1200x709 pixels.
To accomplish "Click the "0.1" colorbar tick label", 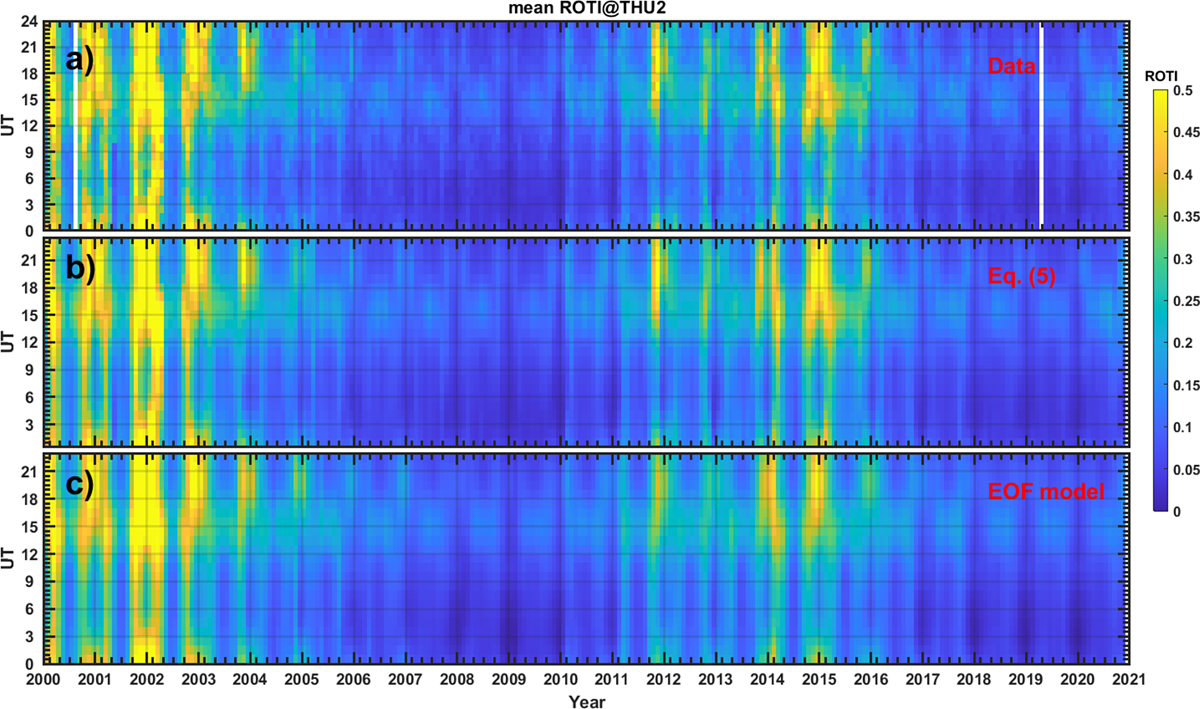I will [x=1180, y=427].
